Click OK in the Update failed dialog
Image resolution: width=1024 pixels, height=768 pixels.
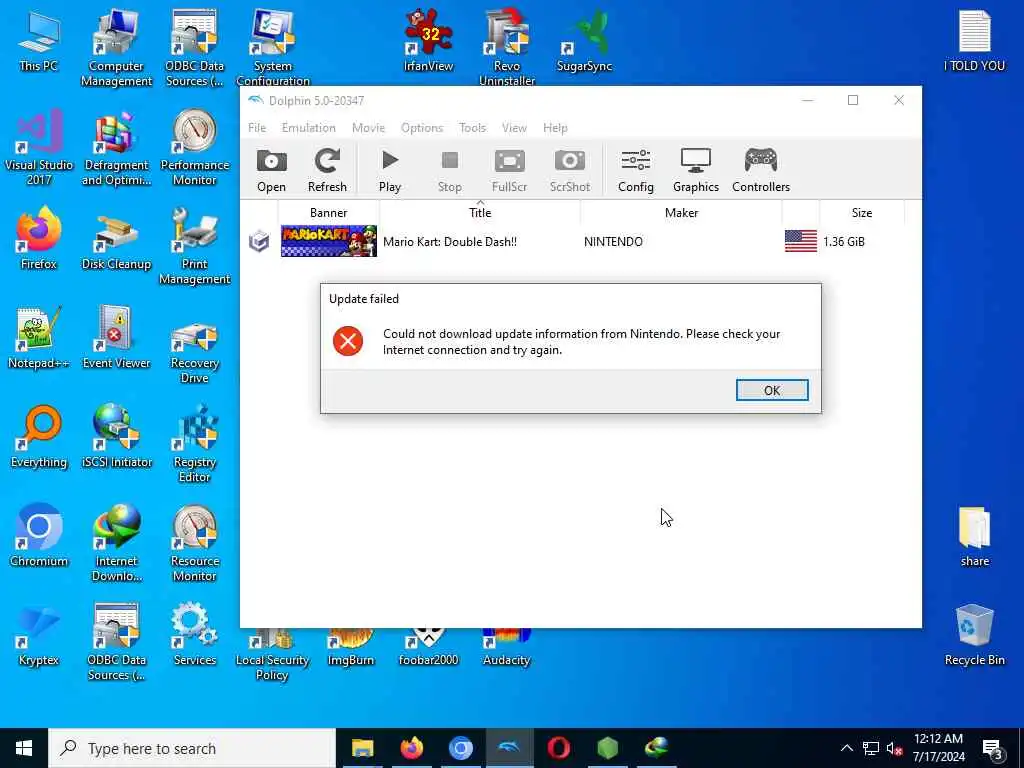772,390
